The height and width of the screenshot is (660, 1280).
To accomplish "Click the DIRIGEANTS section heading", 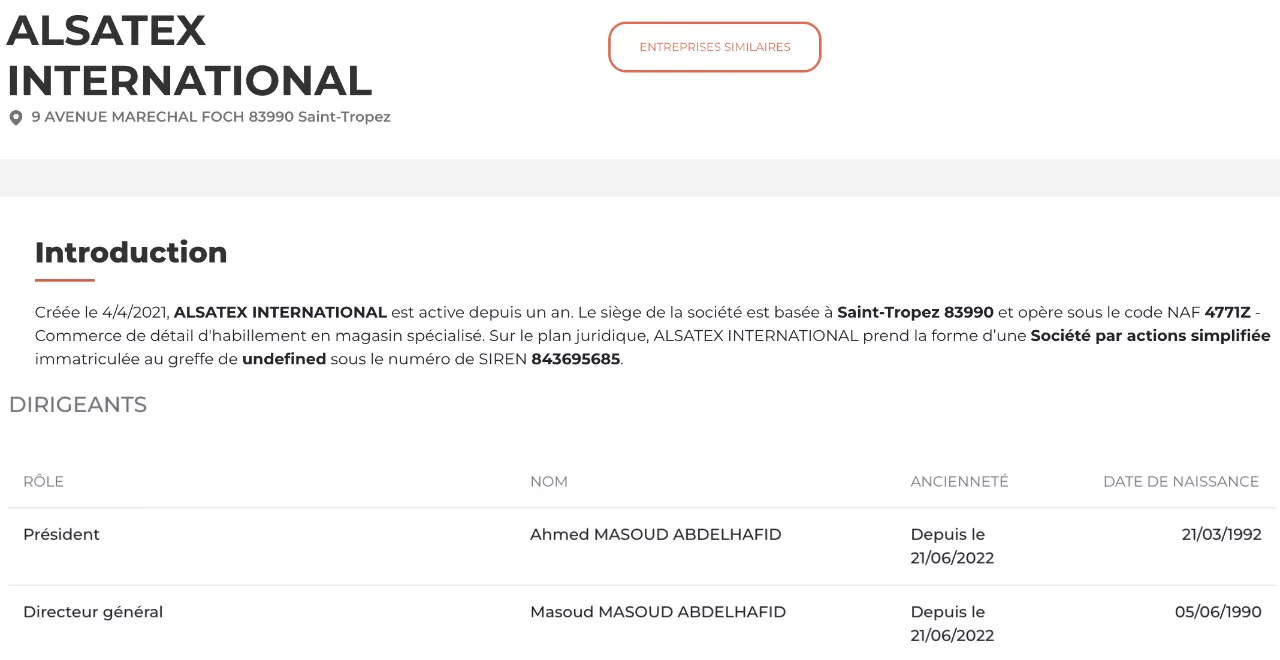I will pyautogui.click(x=78, y=405).
